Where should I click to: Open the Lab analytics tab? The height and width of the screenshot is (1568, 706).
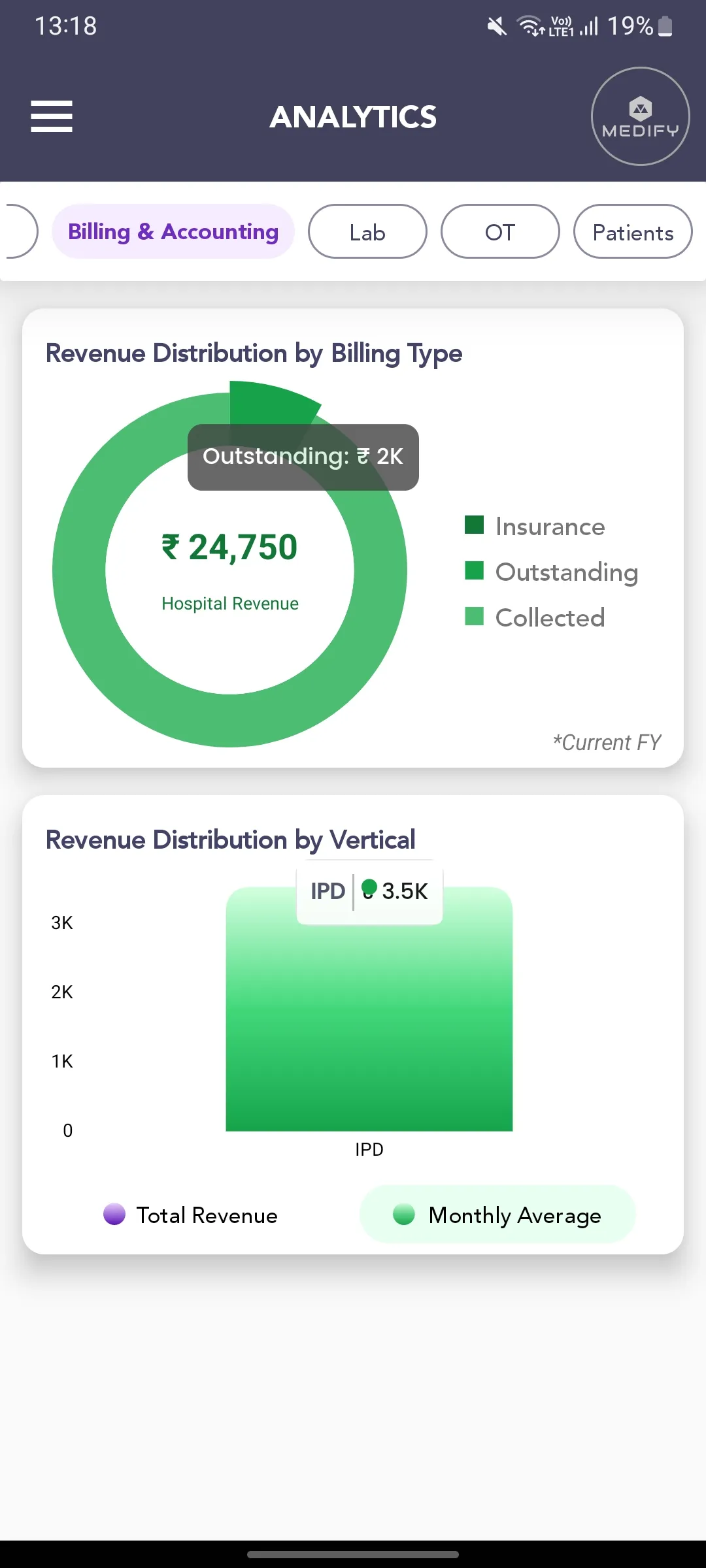367,232
